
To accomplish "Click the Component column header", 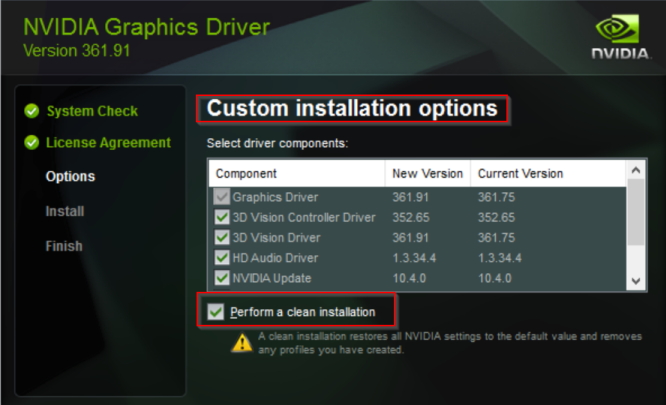I will click(x=296, y=173).
